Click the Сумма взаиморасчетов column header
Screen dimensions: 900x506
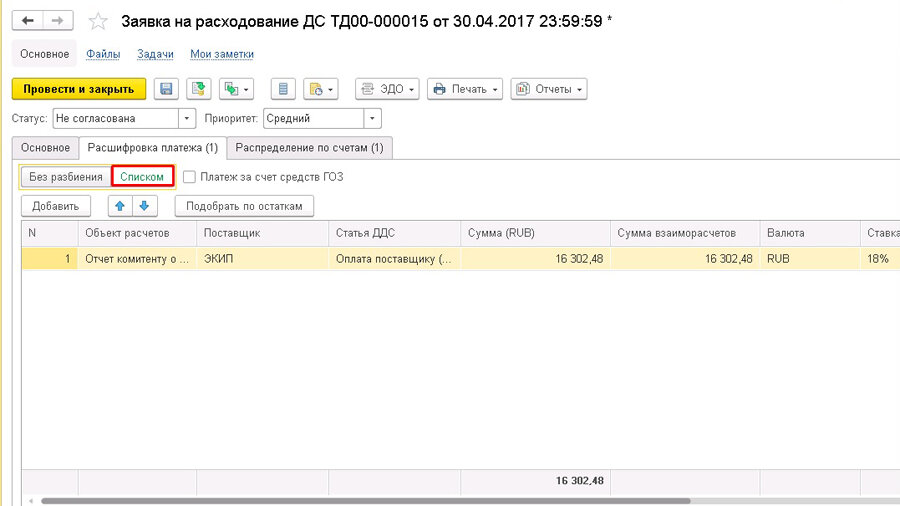(x=685, y=233)
